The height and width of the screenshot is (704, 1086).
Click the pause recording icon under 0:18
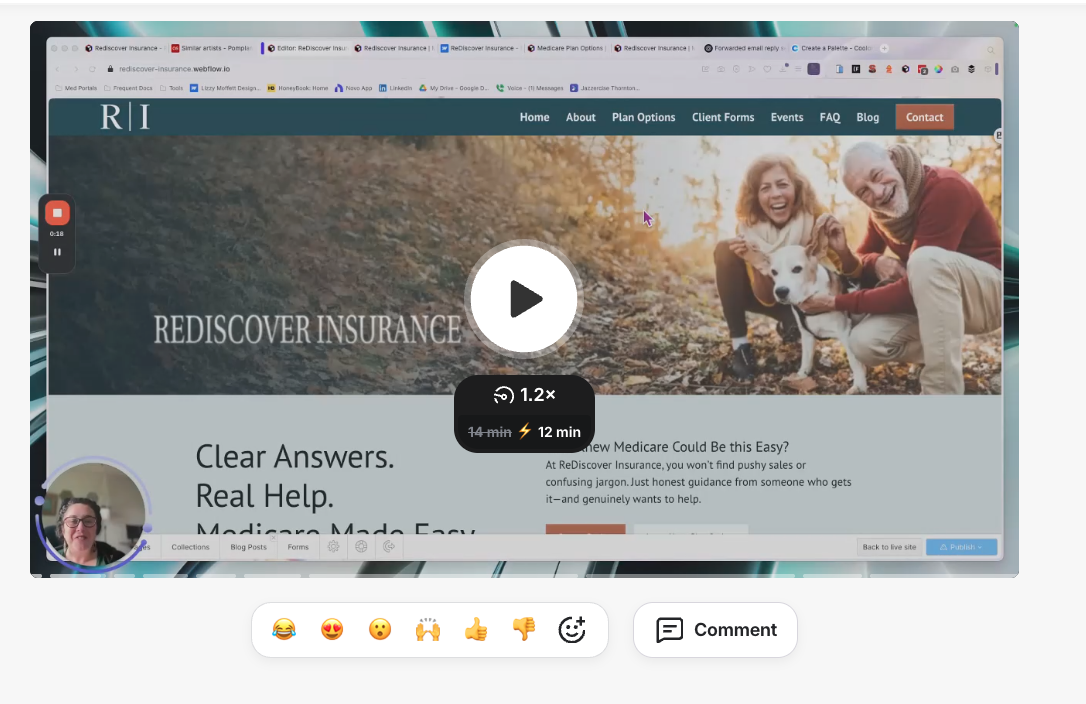tap(57, 252)
